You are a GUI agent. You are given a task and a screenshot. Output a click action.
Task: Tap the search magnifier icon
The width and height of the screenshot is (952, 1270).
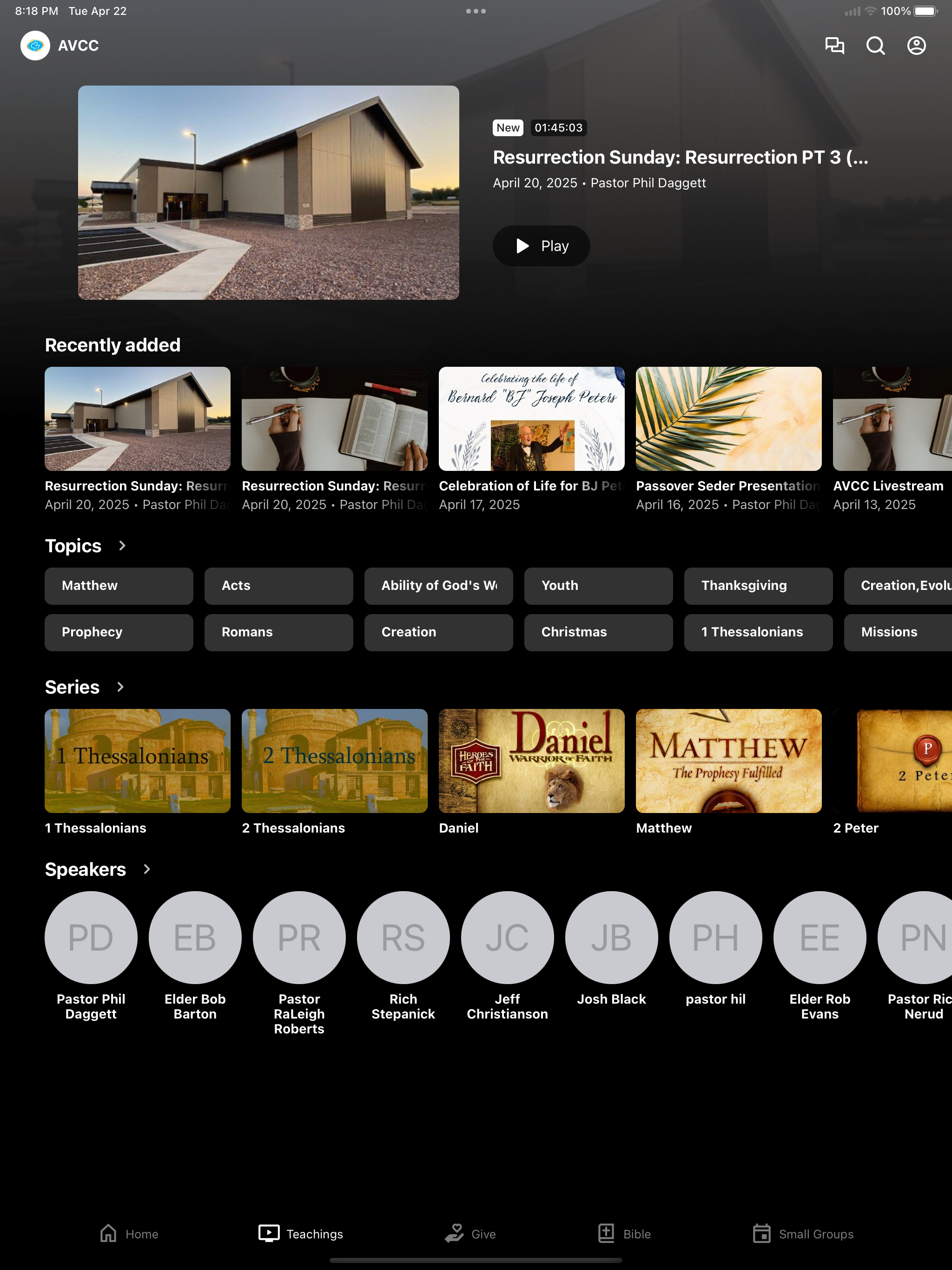tap(876, 46)
